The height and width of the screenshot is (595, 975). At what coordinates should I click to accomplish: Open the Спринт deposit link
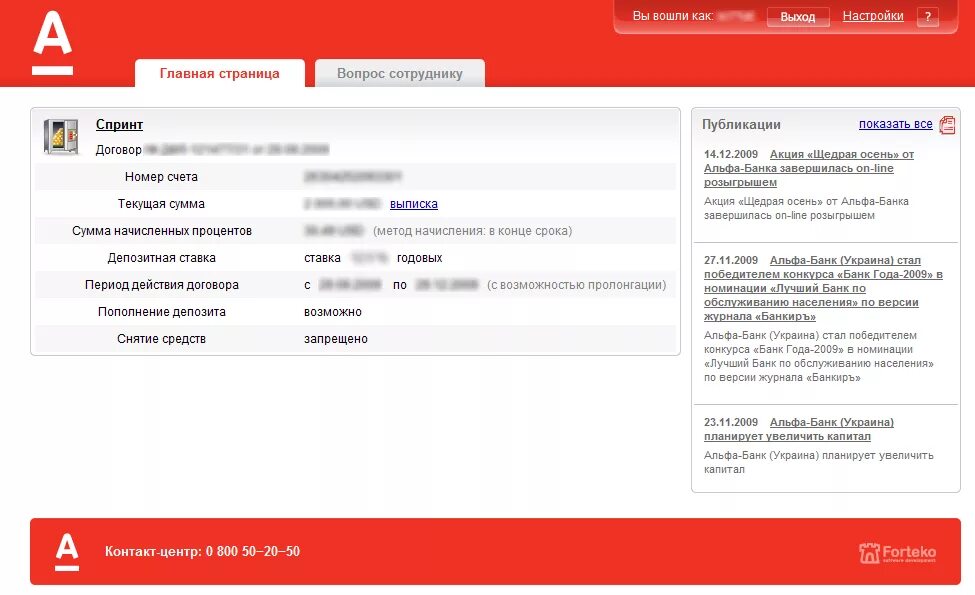[x=119, y=124]
